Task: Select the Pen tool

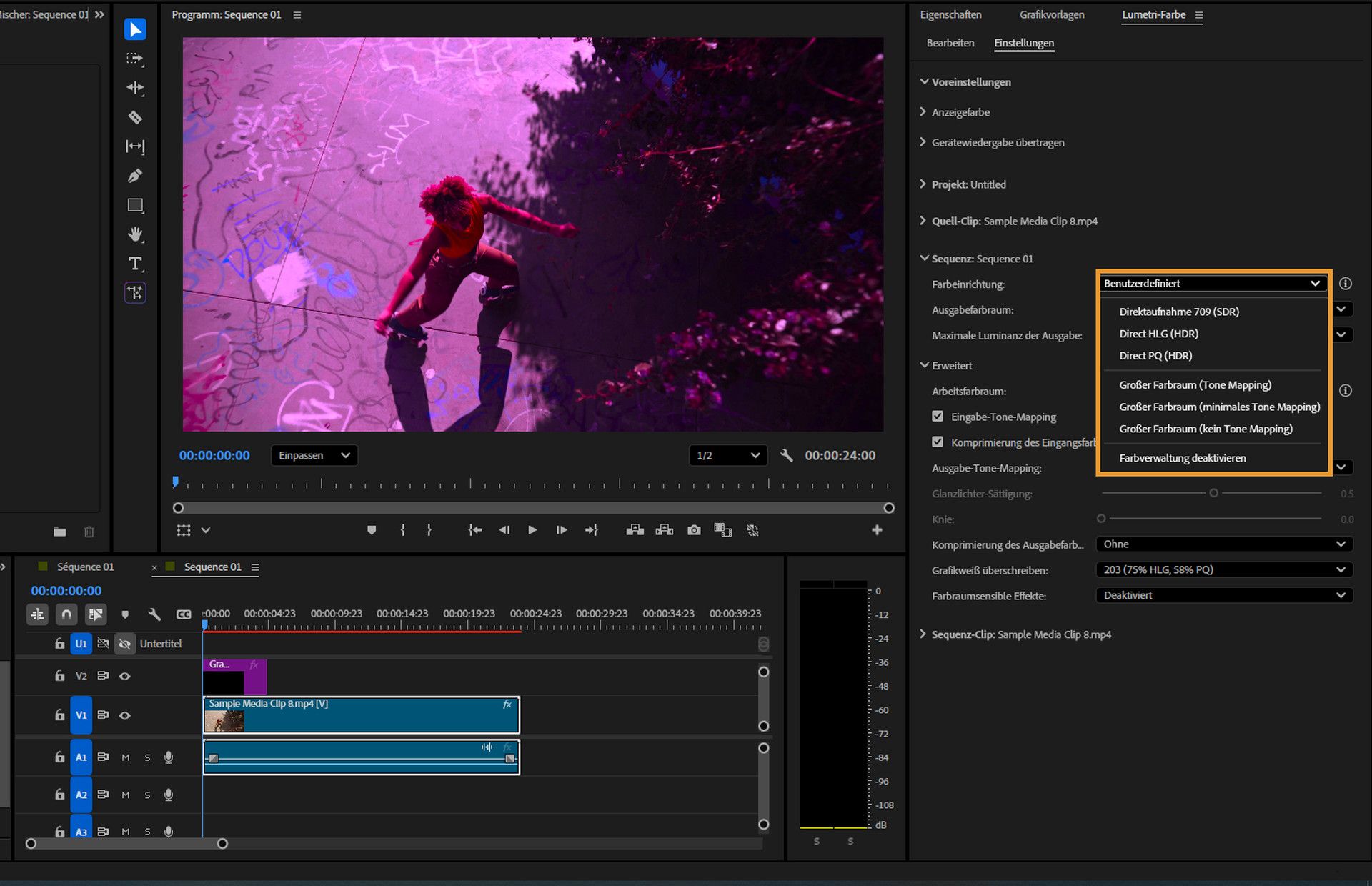Action: [x=134, y=176]
